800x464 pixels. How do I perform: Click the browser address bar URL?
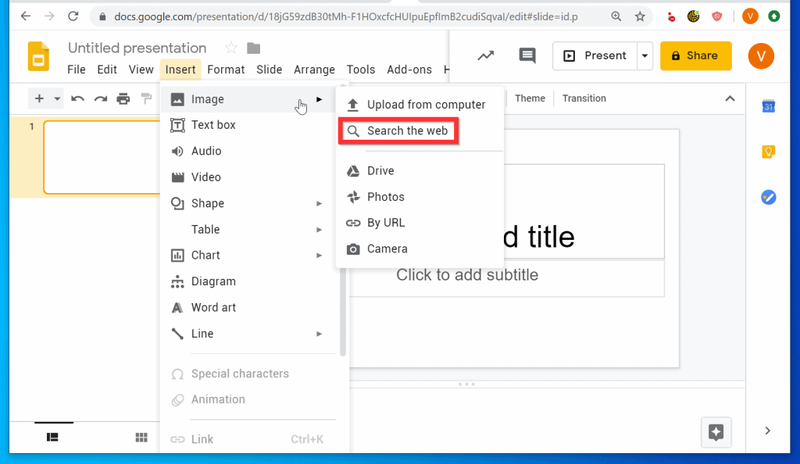tap(346, 17)
